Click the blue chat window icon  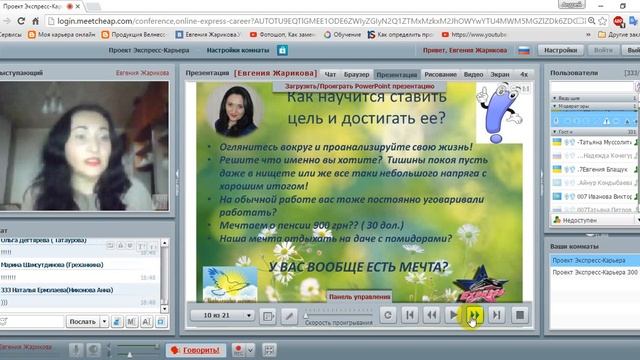[161, 322]
